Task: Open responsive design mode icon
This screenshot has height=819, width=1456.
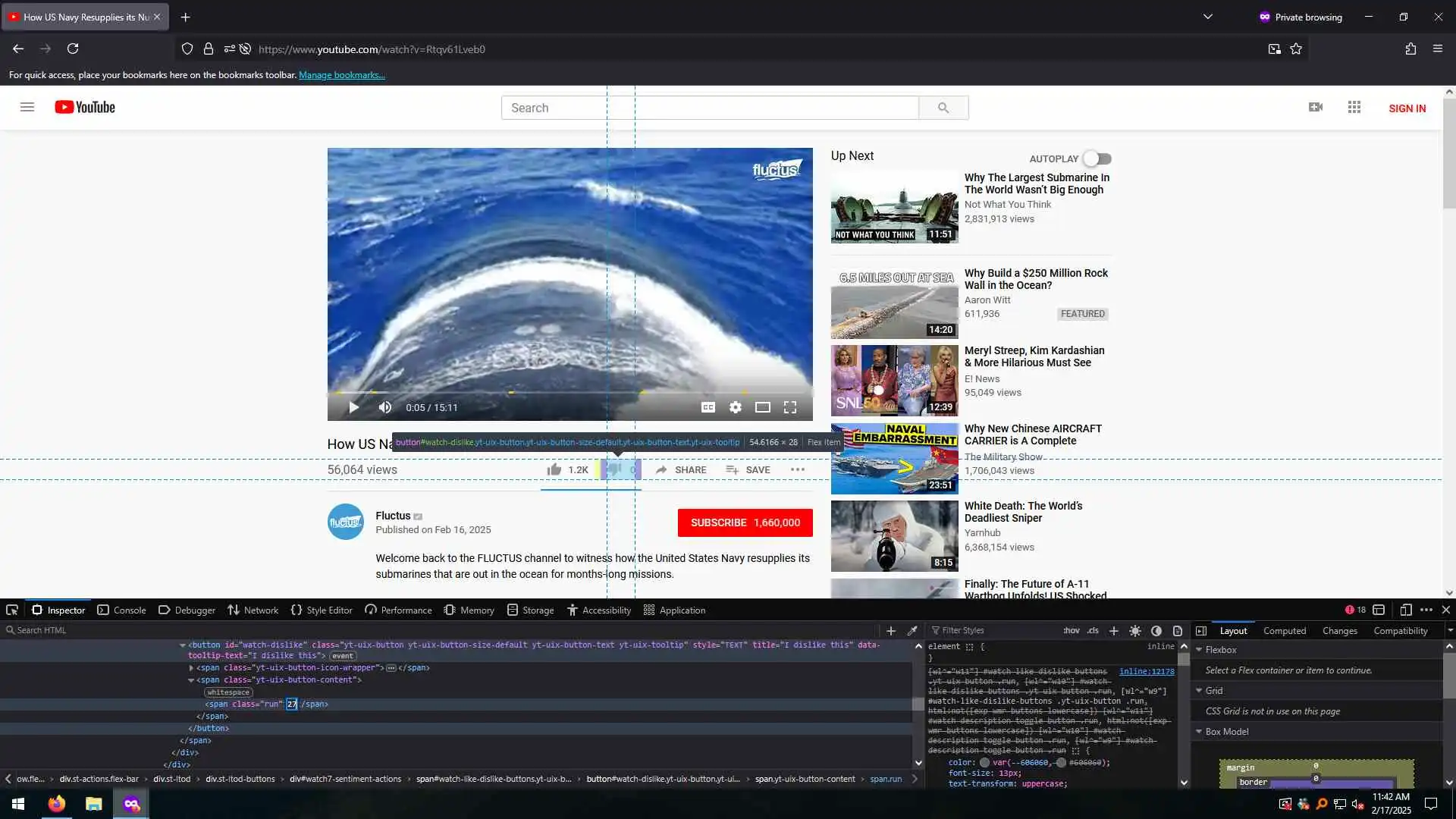Action: [1405, 610]
